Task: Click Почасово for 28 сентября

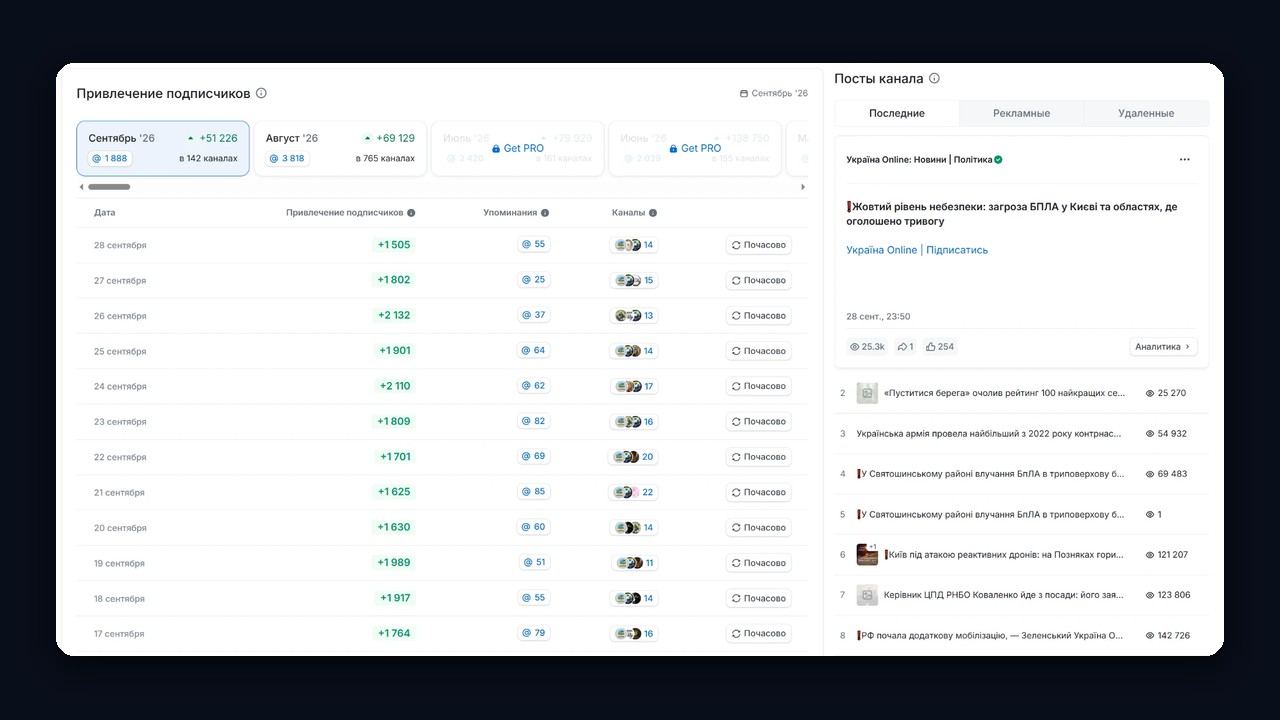Action: pos(759,245)
